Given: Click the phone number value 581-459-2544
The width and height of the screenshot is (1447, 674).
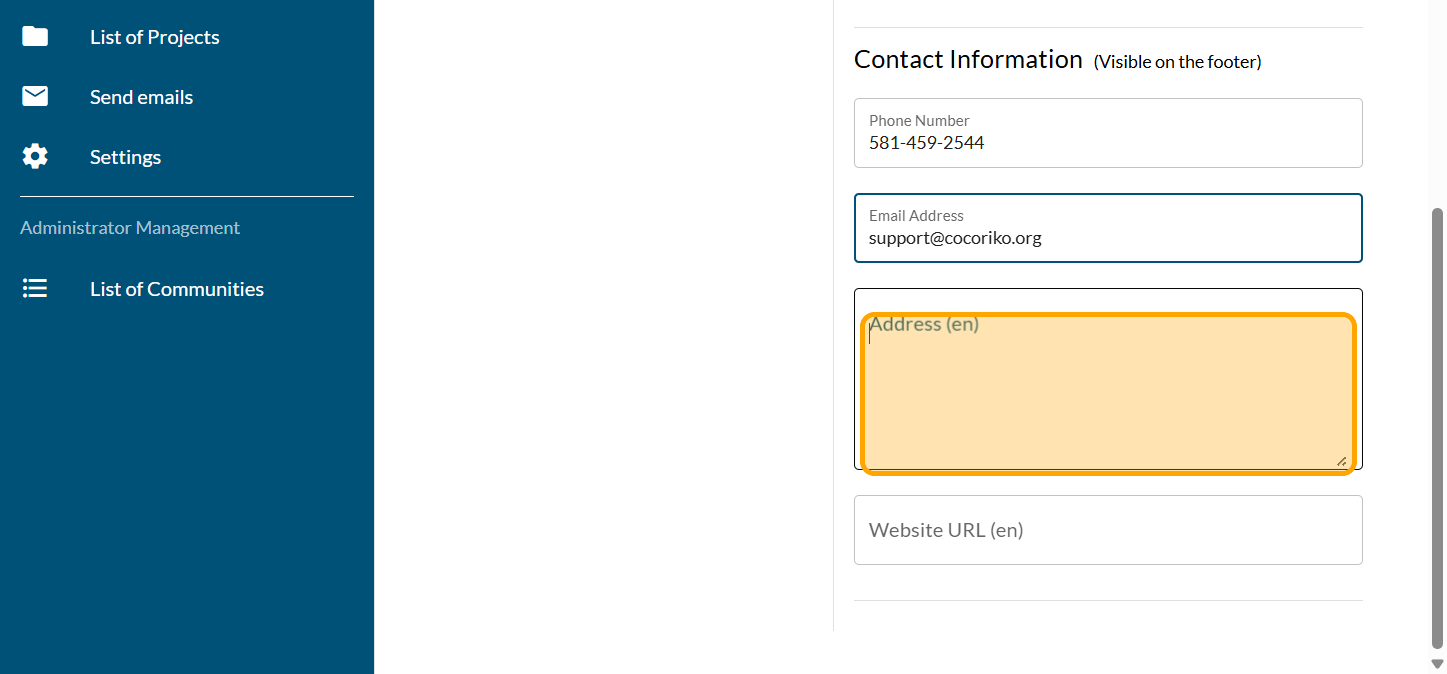Looking at the screenshot, I should (926, 143).
